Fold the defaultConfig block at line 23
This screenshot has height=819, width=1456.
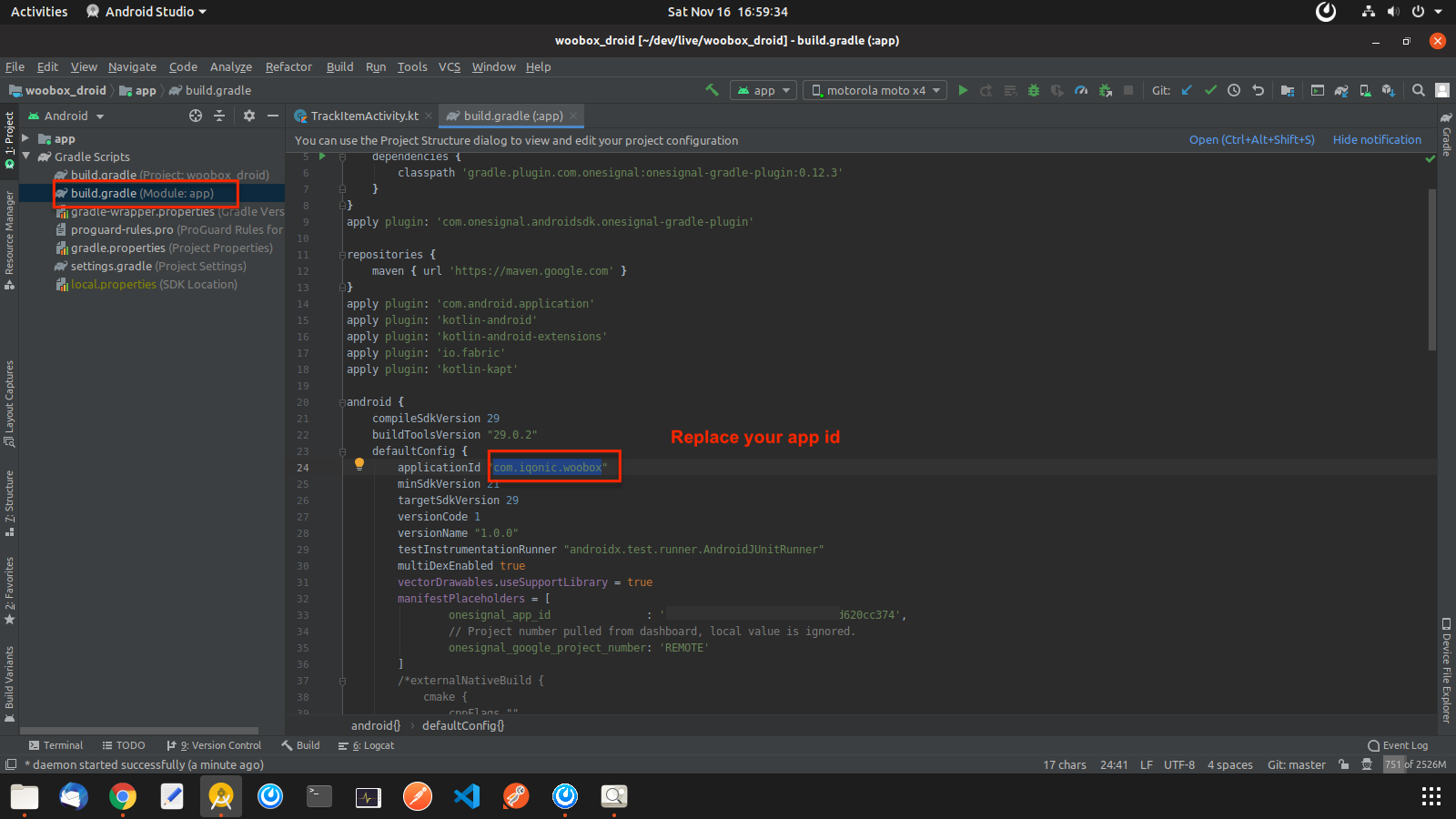pos(342,451)
